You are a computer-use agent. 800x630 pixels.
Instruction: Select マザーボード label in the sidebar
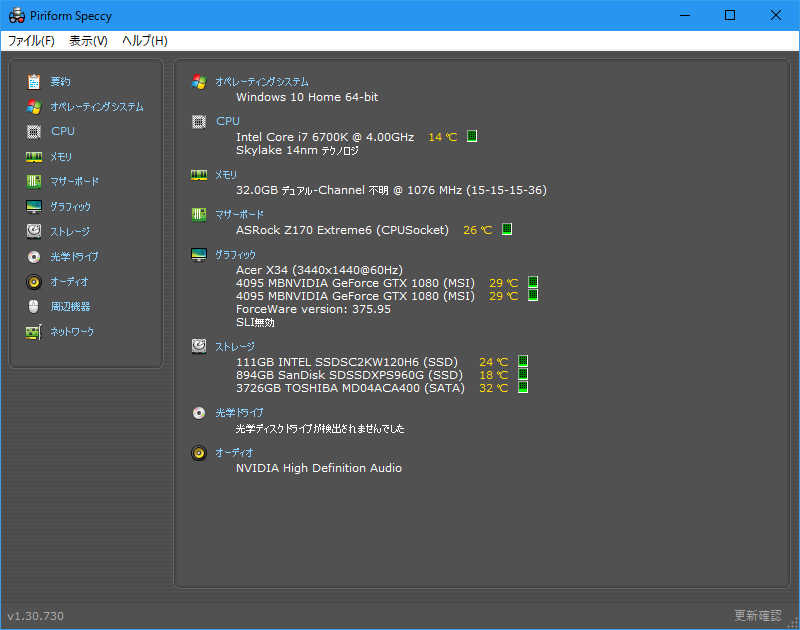(74, 181)
